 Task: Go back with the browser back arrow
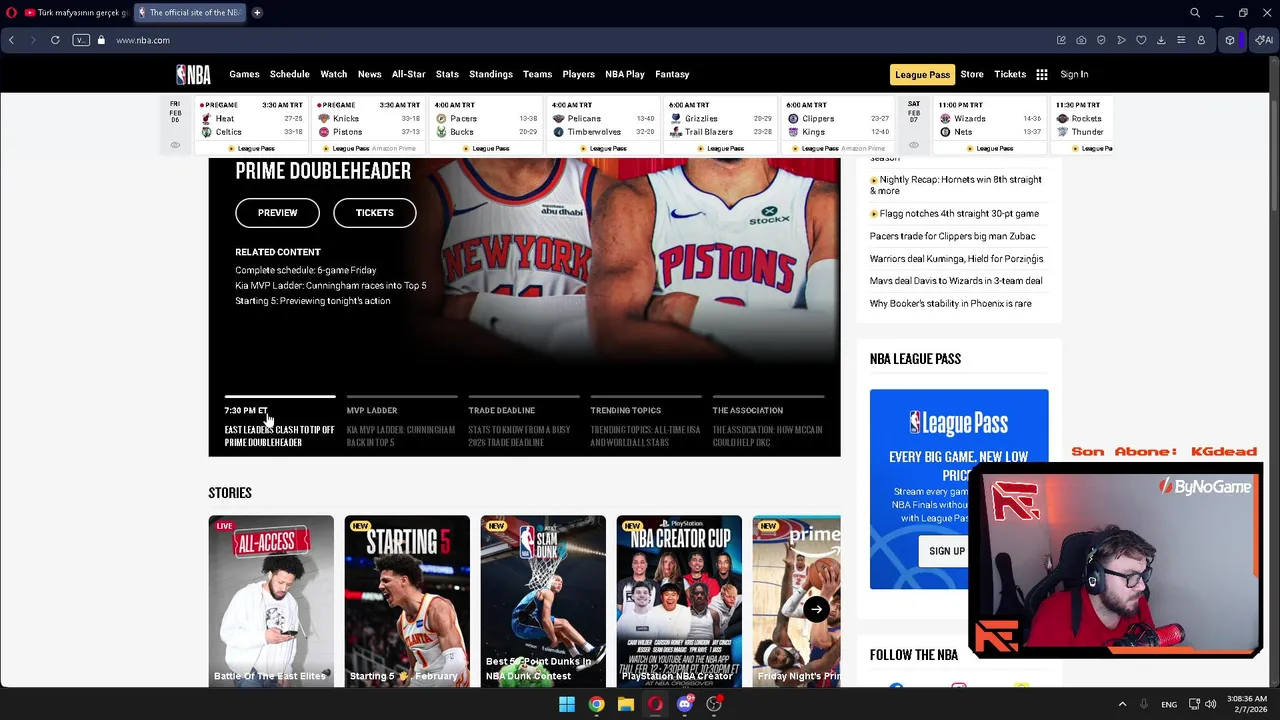pos(11,40)
